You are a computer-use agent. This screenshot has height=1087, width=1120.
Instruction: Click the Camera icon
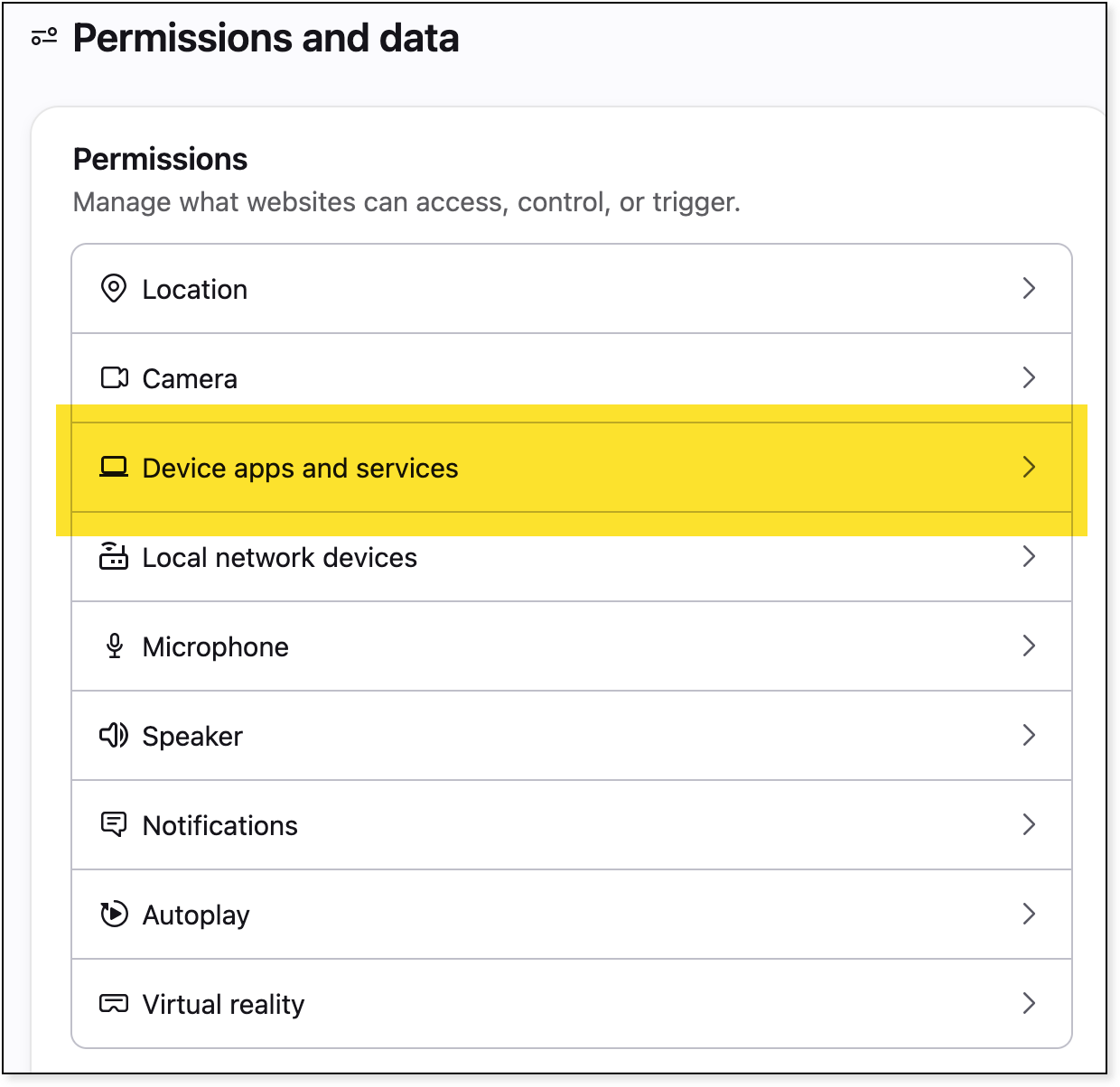(114, 377)
